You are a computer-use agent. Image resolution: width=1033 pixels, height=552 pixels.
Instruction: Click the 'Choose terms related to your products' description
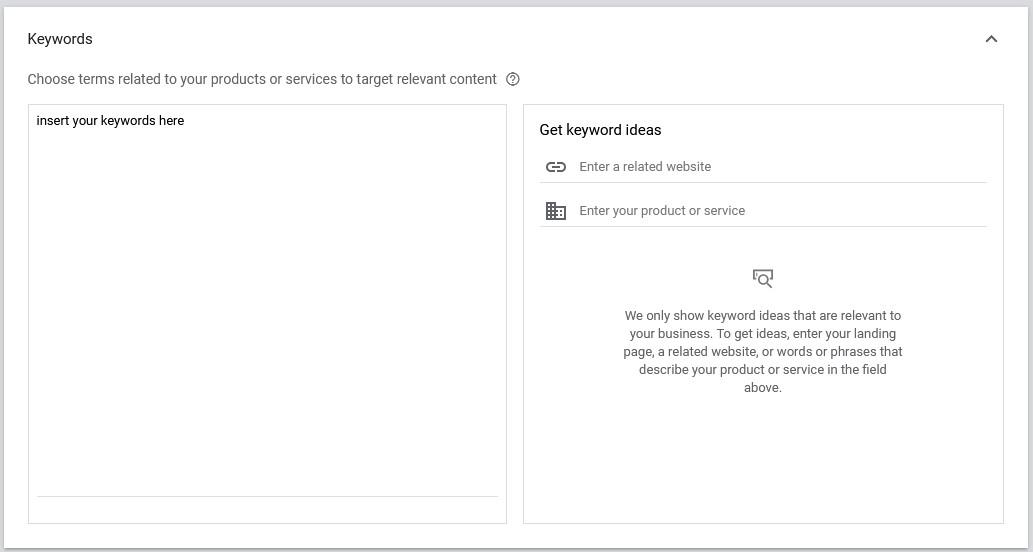pyautogui.click(x=261, y=79)
